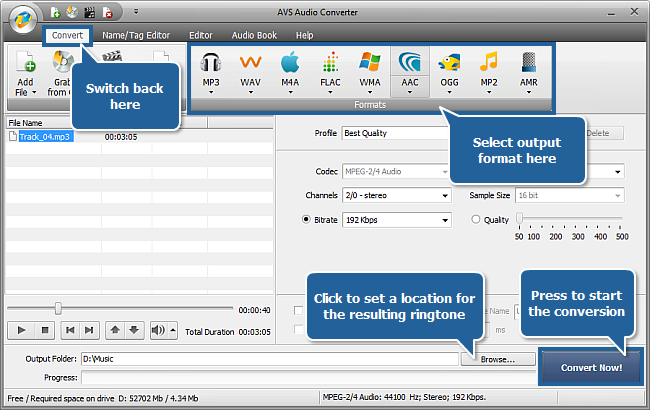
Task: Open the Sample Size dropdown 16 bit
Action: 569,195
